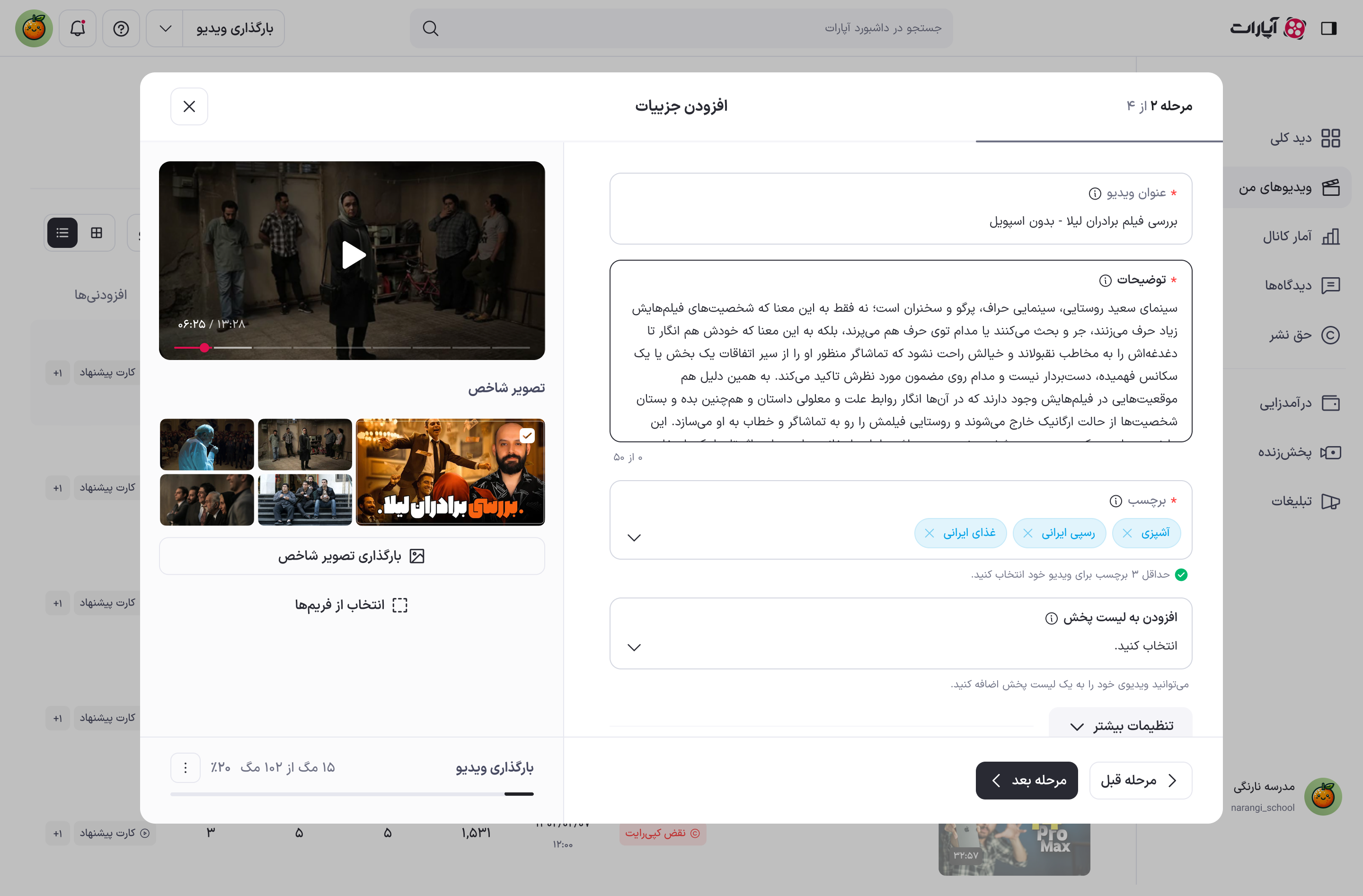Click the help question mark icon
This screenshot has height=896, width=1363.
click(121, 28)
